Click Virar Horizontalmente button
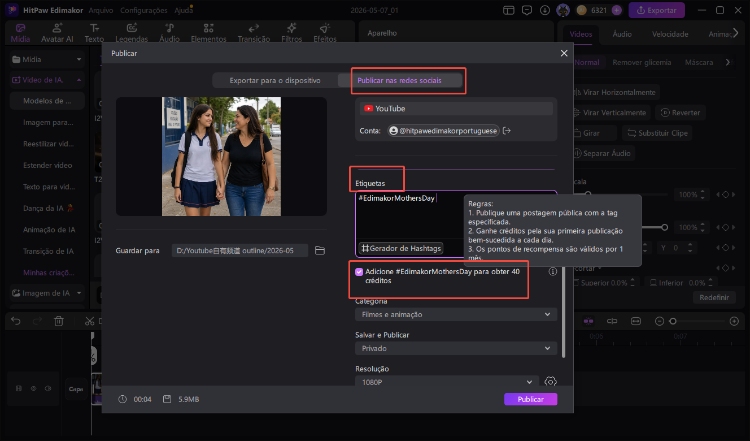 (615, 92)
